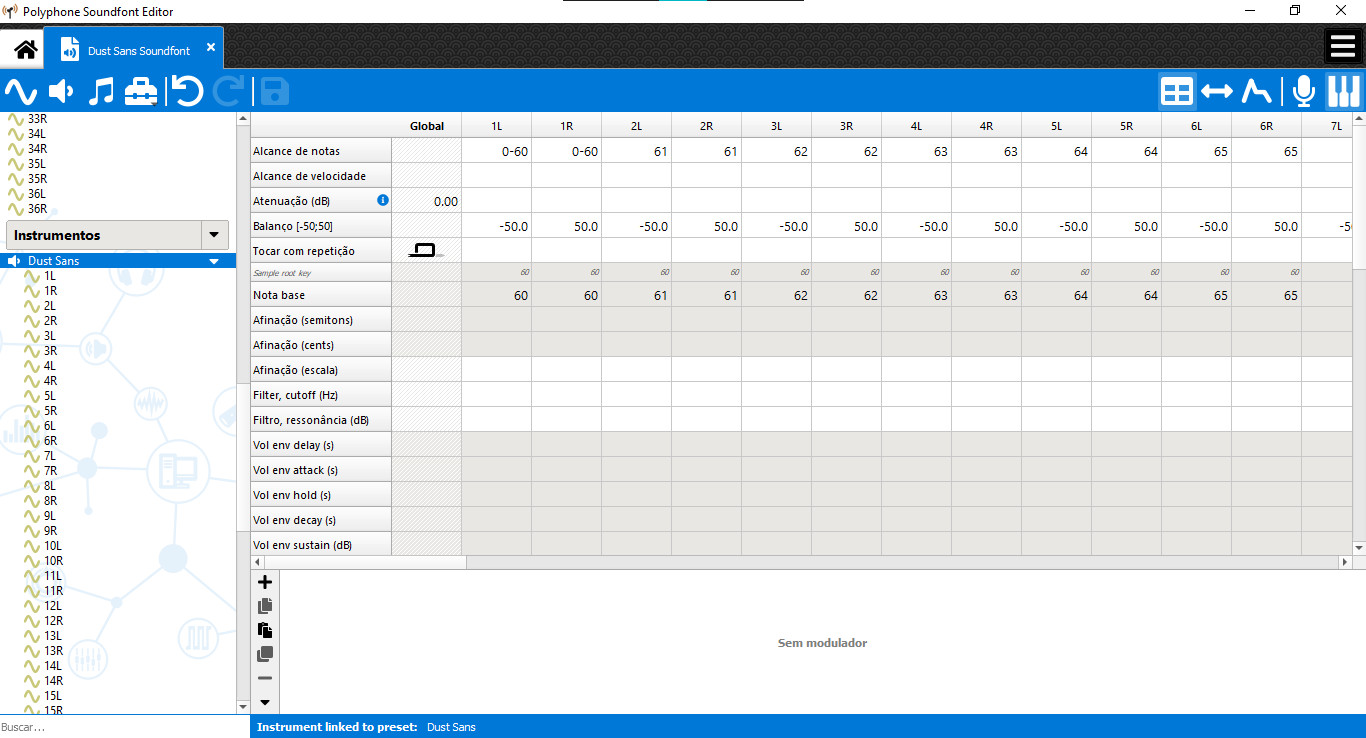Switch to the envelope editor view
The image size is (1366, 738).
point(1256,92)
